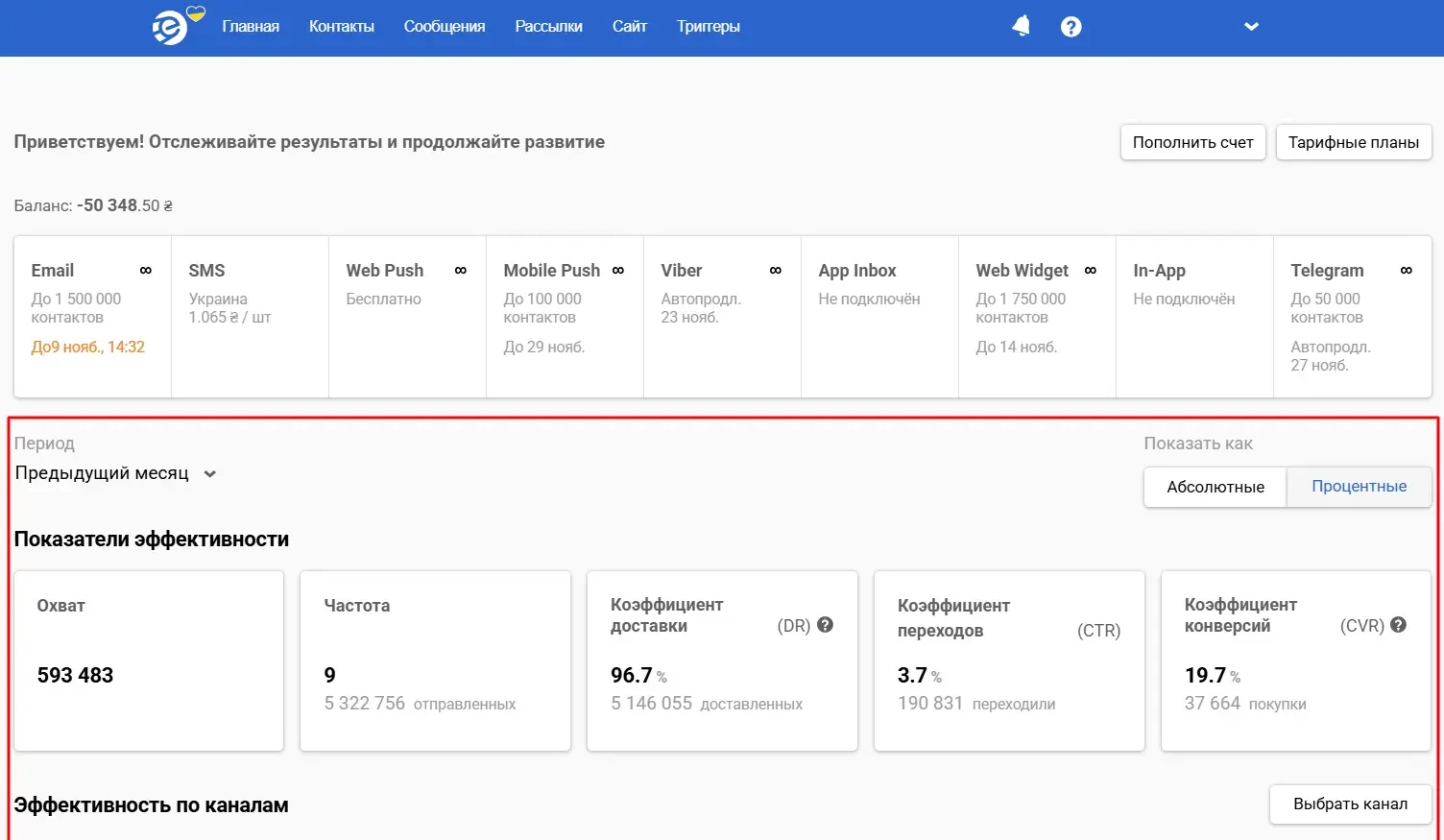Go to the Рассылки menu item
1444x840 pixels.
(x=548, y=26)
